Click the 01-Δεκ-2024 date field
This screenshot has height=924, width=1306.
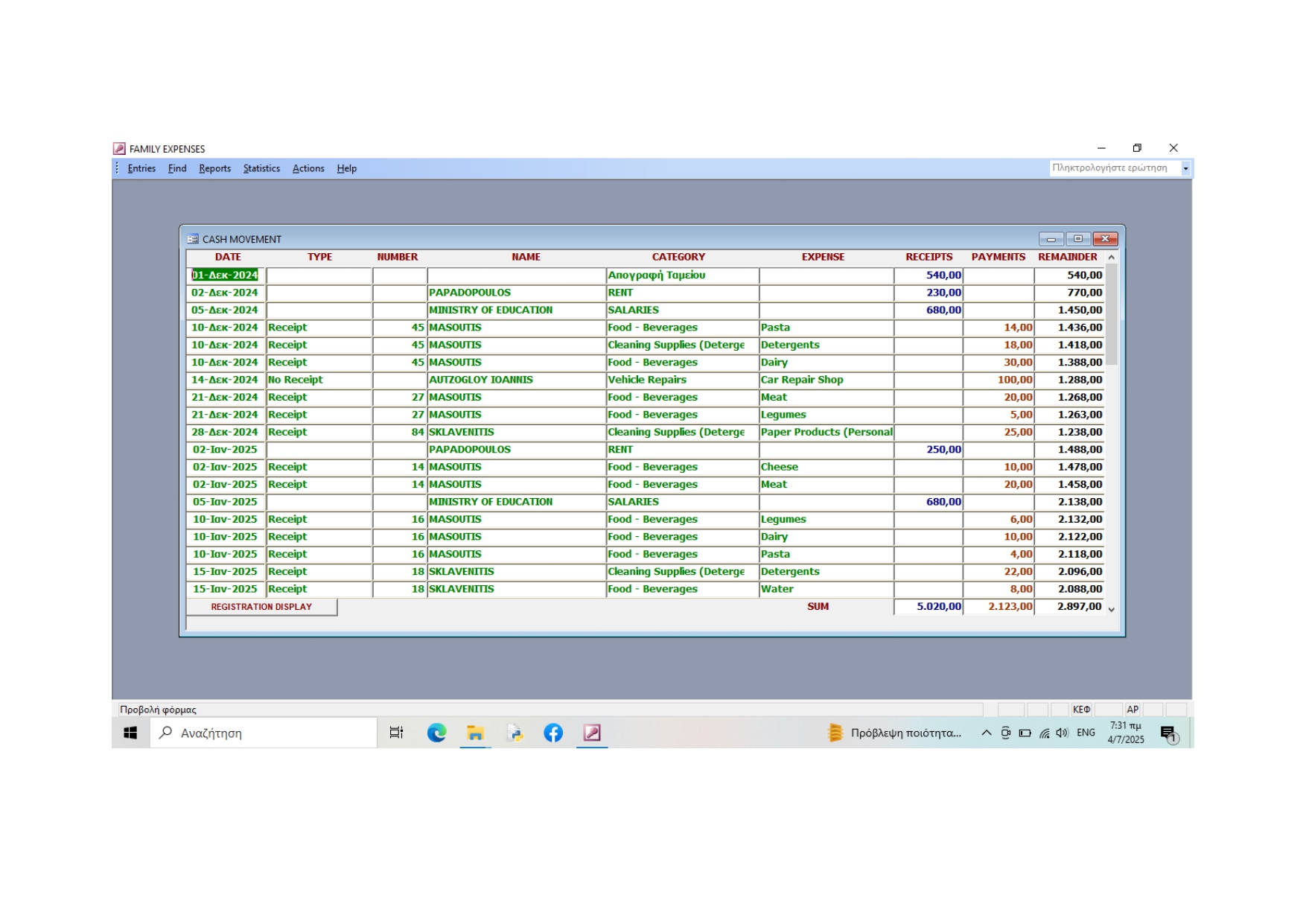coord(226,275)
